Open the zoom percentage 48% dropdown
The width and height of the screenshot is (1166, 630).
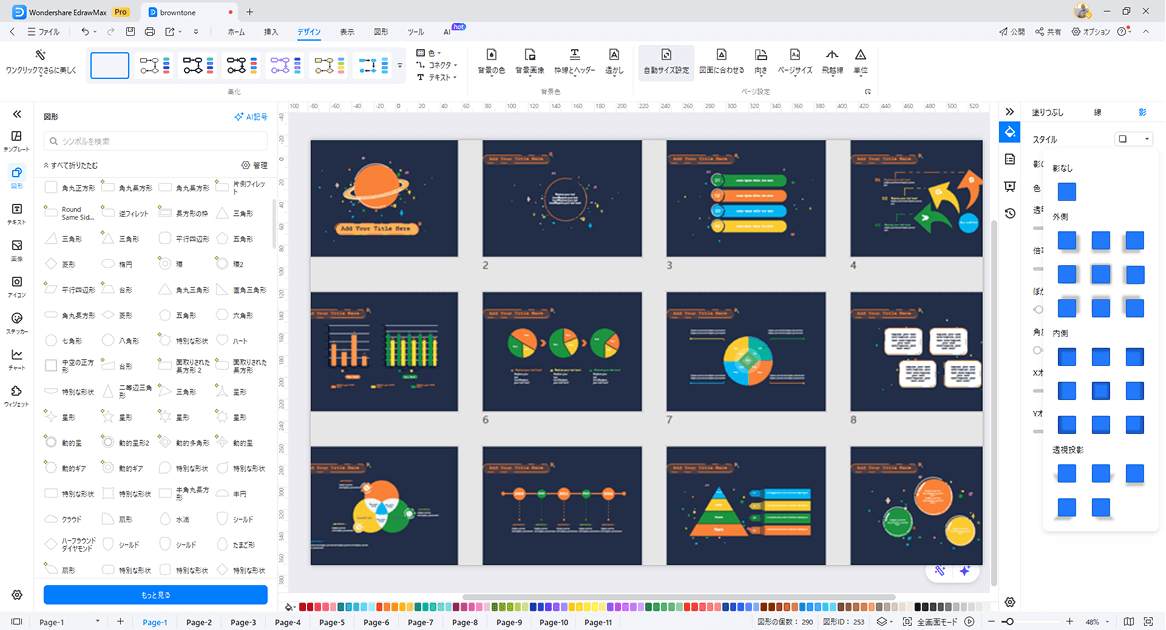1100,622
